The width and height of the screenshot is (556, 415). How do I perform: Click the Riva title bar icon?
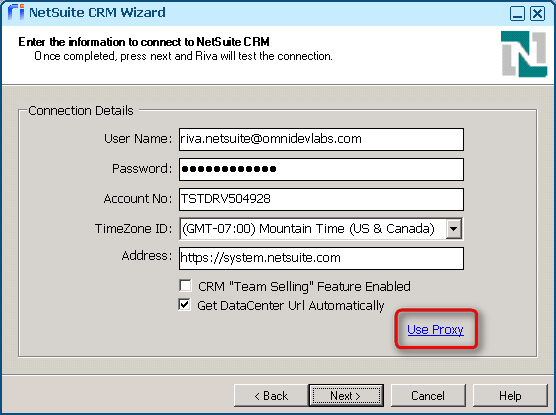[x=16, y=12]
